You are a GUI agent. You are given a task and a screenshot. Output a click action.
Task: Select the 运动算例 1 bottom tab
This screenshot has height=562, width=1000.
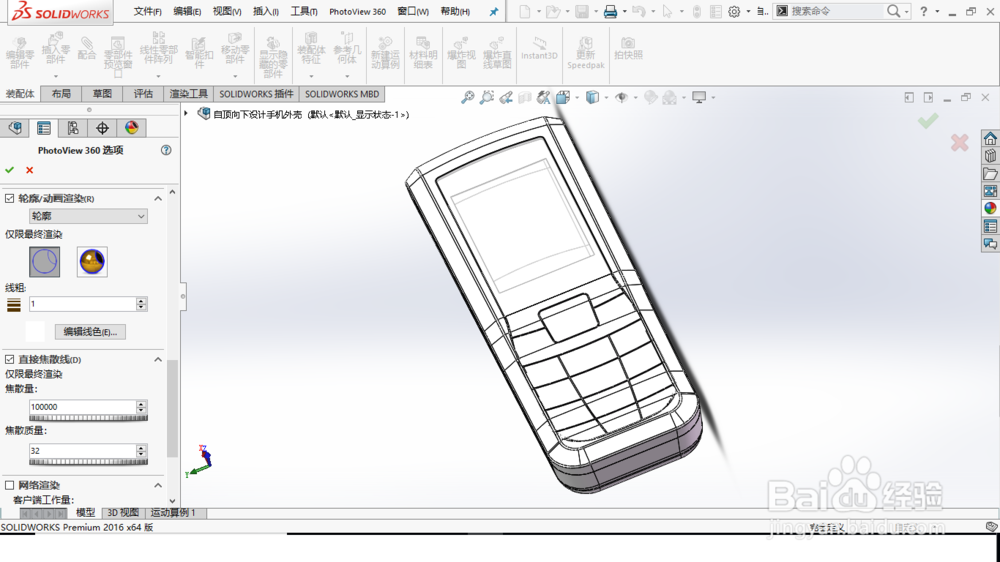click(173, 513)
